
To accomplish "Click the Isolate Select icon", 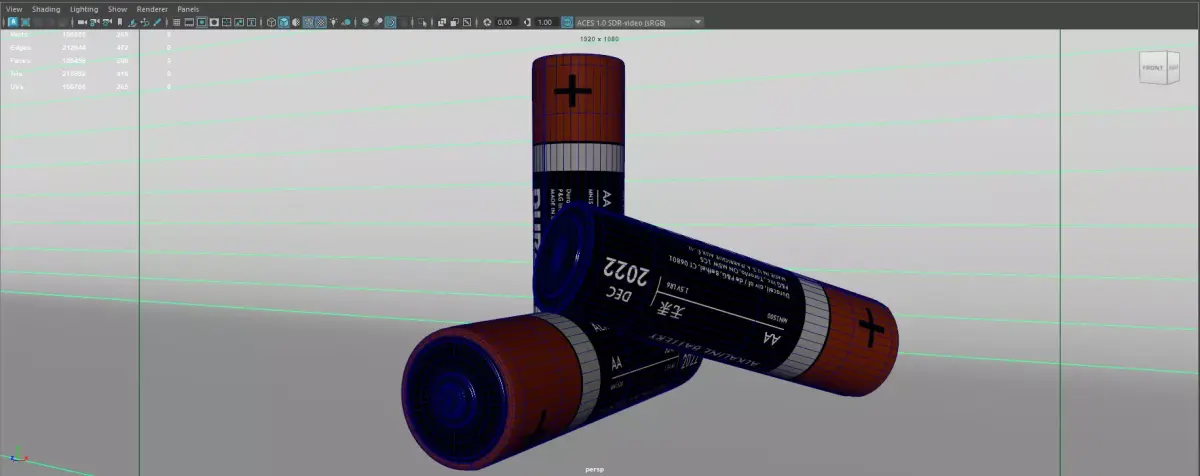I will [x=422, y=22].
